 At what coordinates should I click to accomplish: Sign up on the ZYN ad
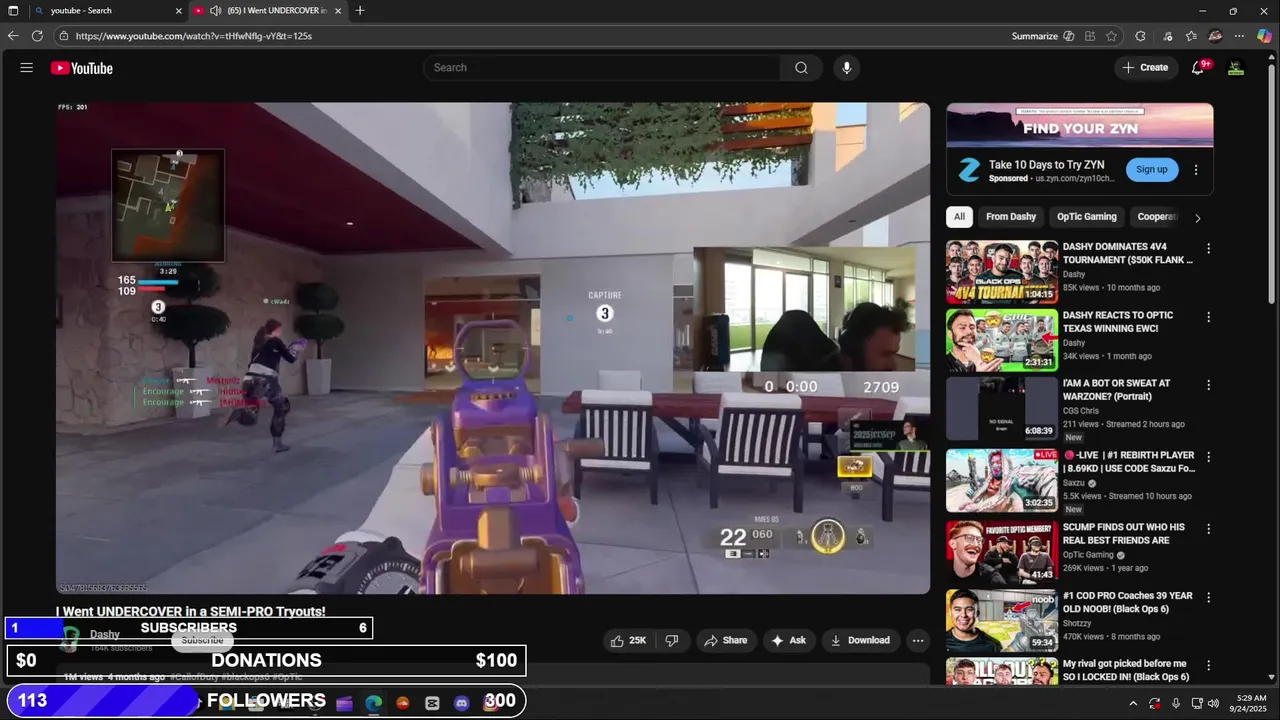pos(1152,170)
